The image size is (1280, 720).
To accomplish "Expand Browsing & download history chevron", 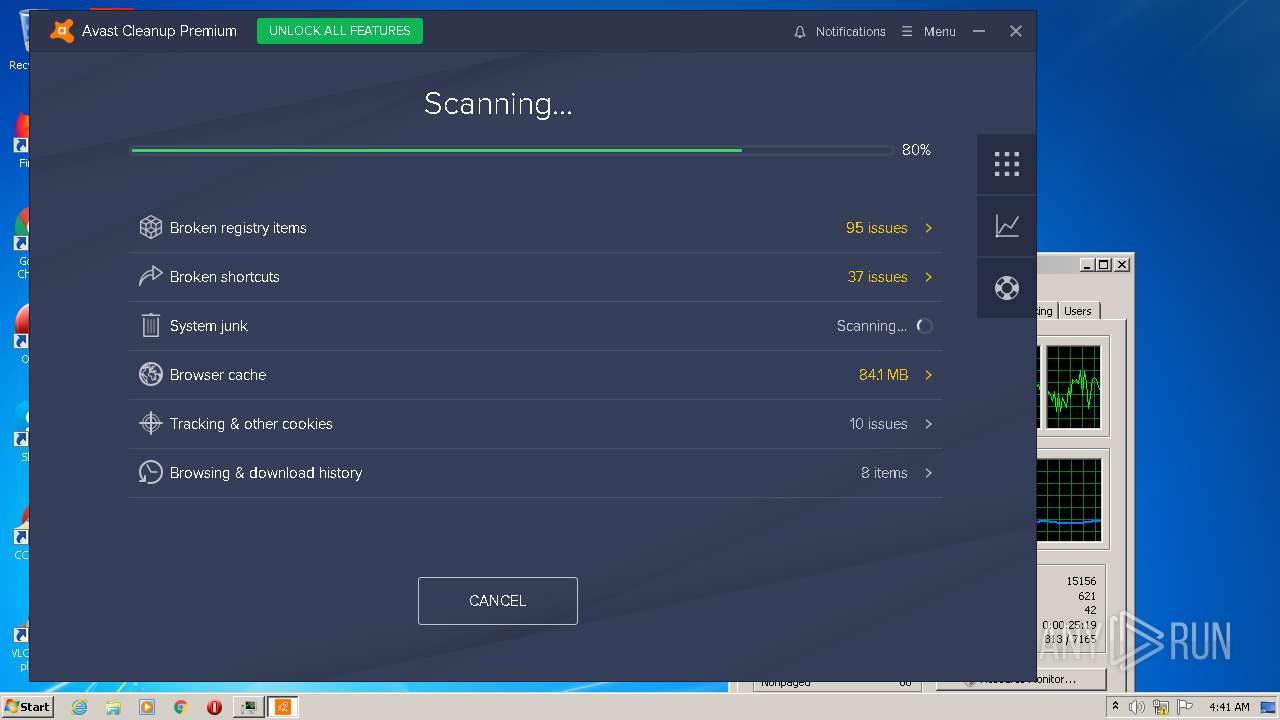I will click(928, 473).
